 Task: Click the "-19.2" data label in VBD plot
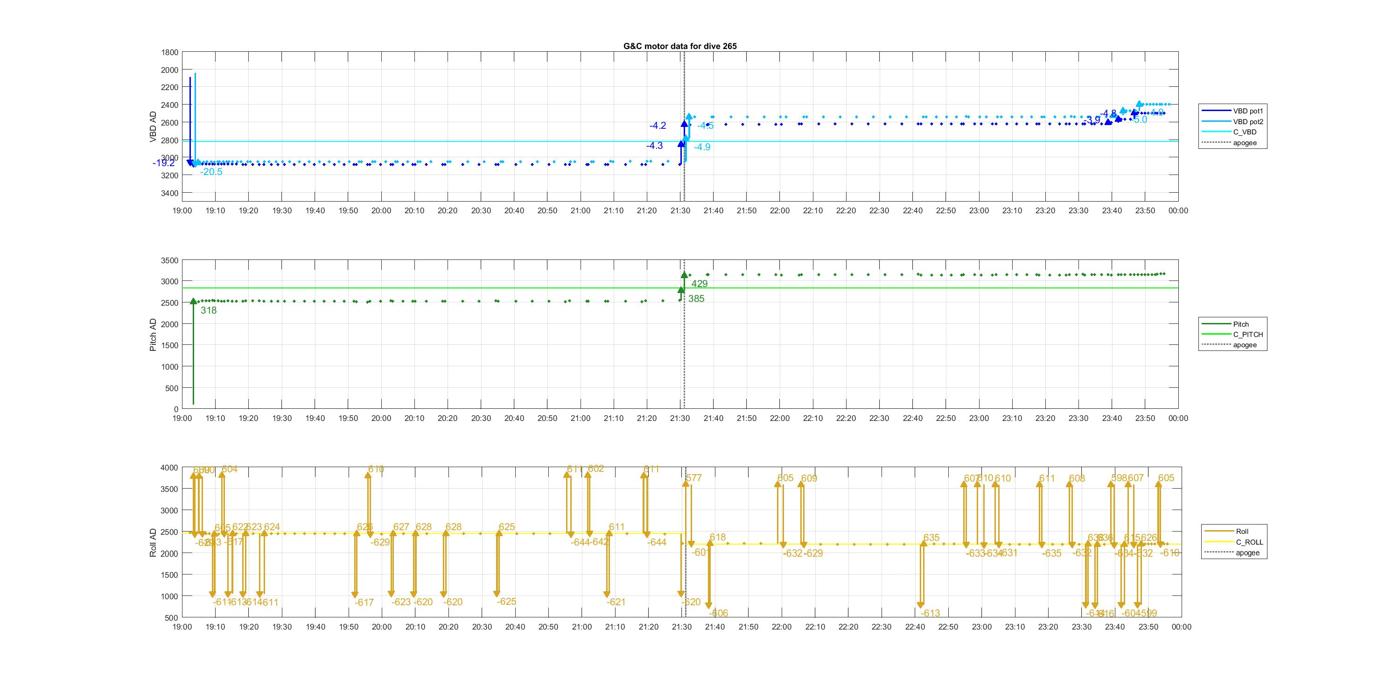pos(164,163)
